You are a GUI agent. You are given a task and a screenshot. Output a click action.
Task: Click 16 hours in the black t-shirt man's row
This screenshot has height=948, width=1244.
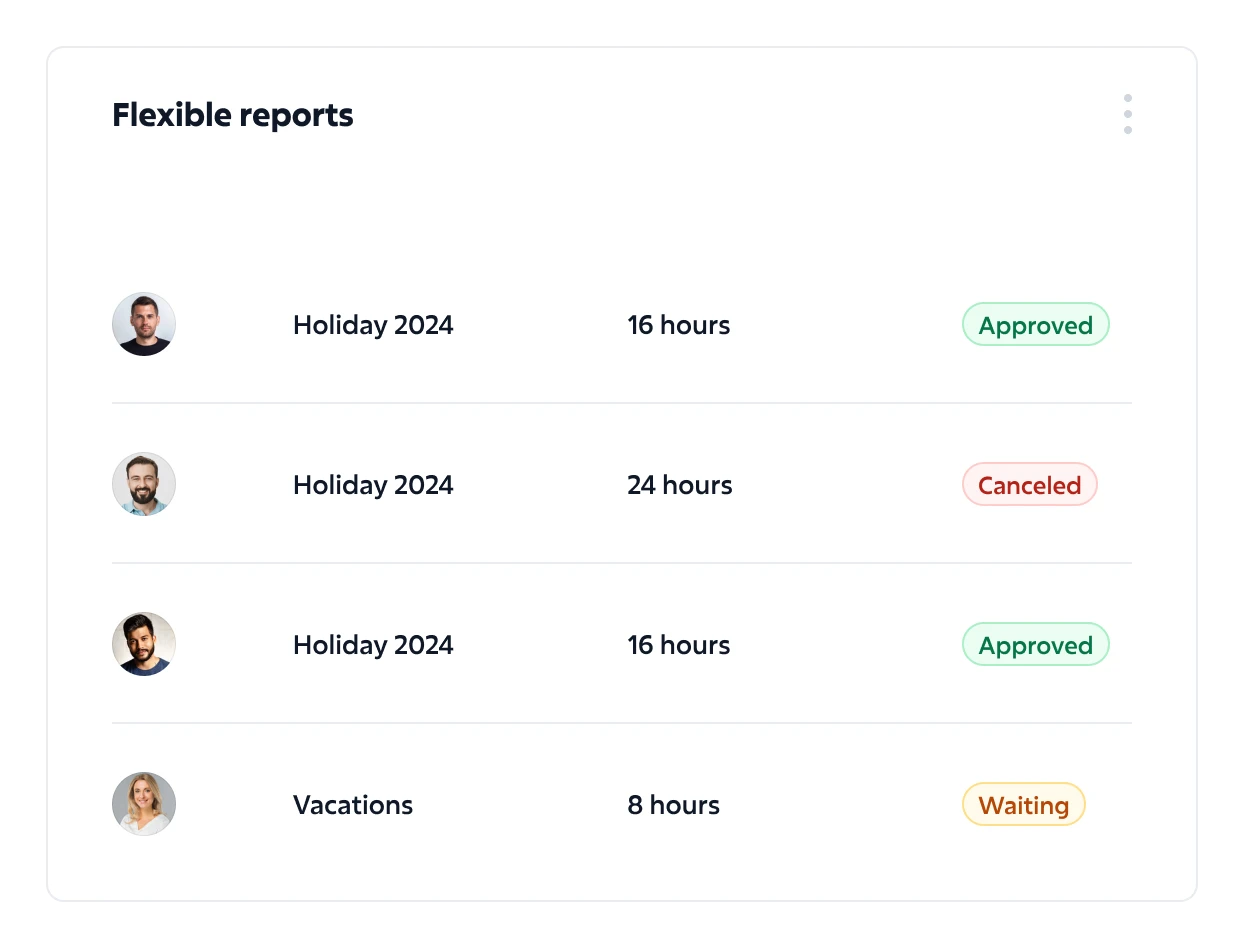coord(678,325)
